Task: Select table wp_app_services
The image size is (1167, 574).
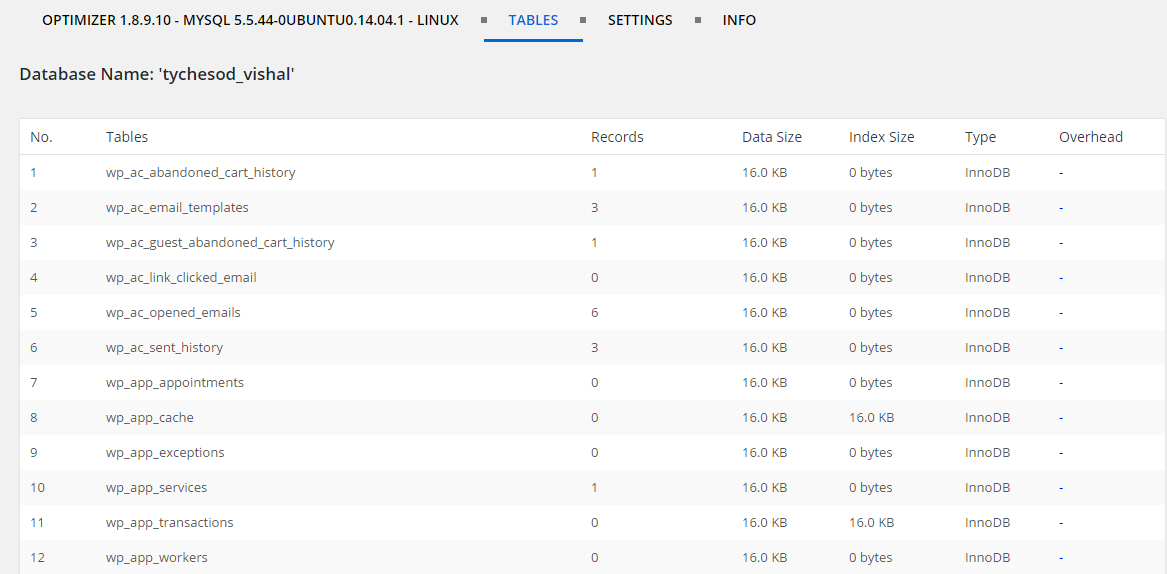Action: [x=156, y=488]
